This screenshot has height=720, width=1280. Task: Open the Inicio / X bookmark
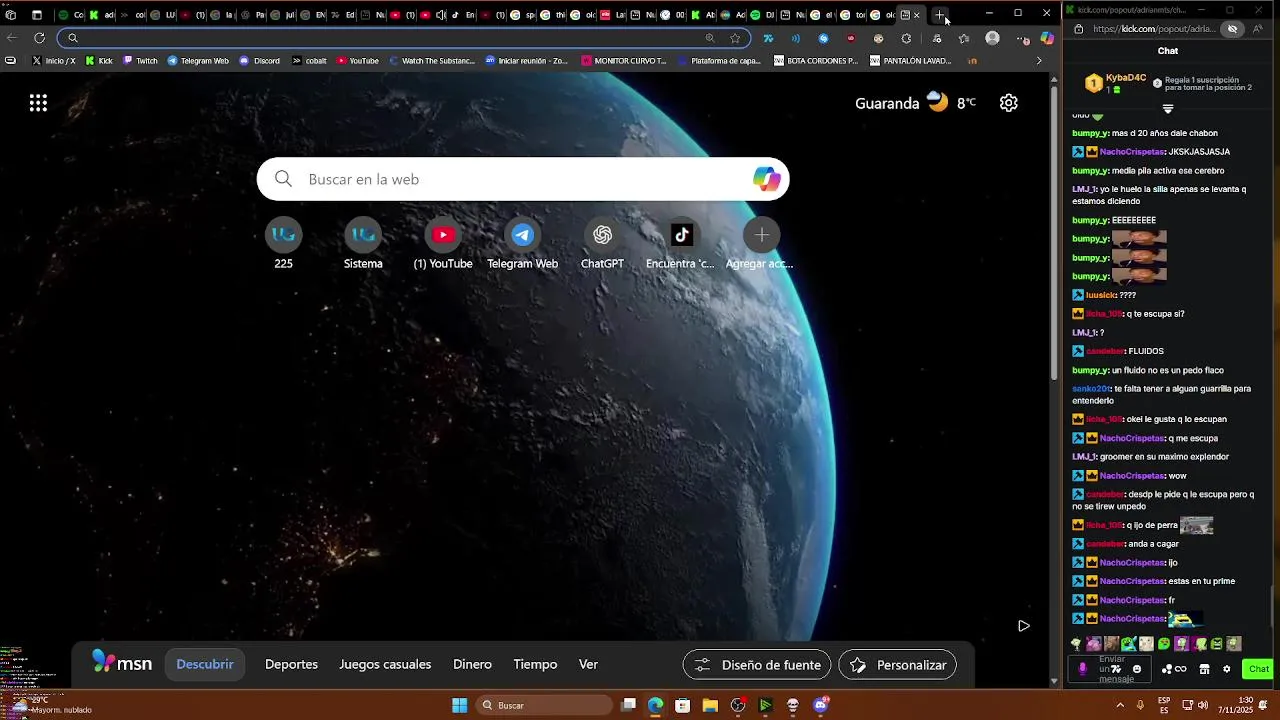tap(54, 60)
